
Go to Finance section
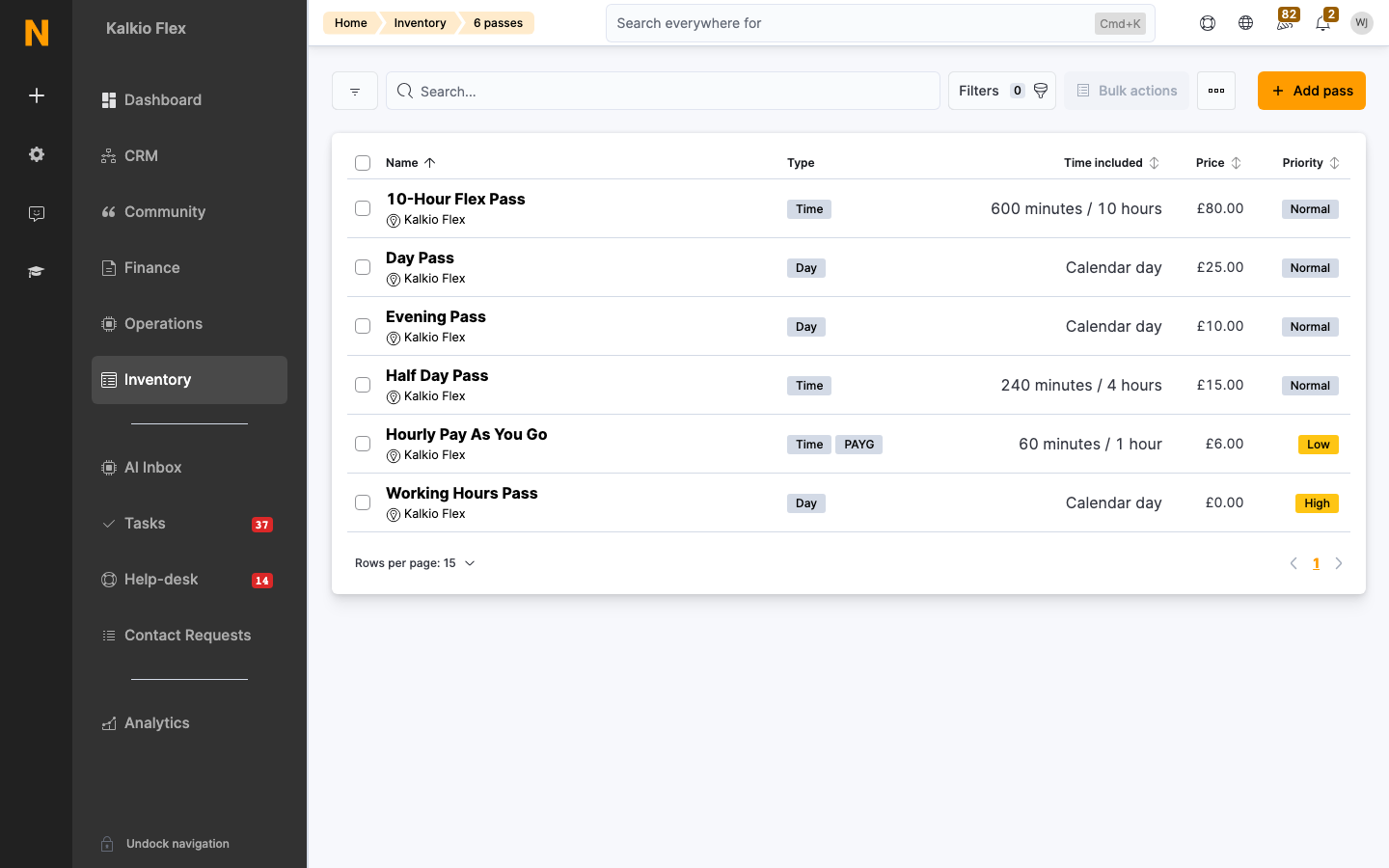[x=189, y=268]
